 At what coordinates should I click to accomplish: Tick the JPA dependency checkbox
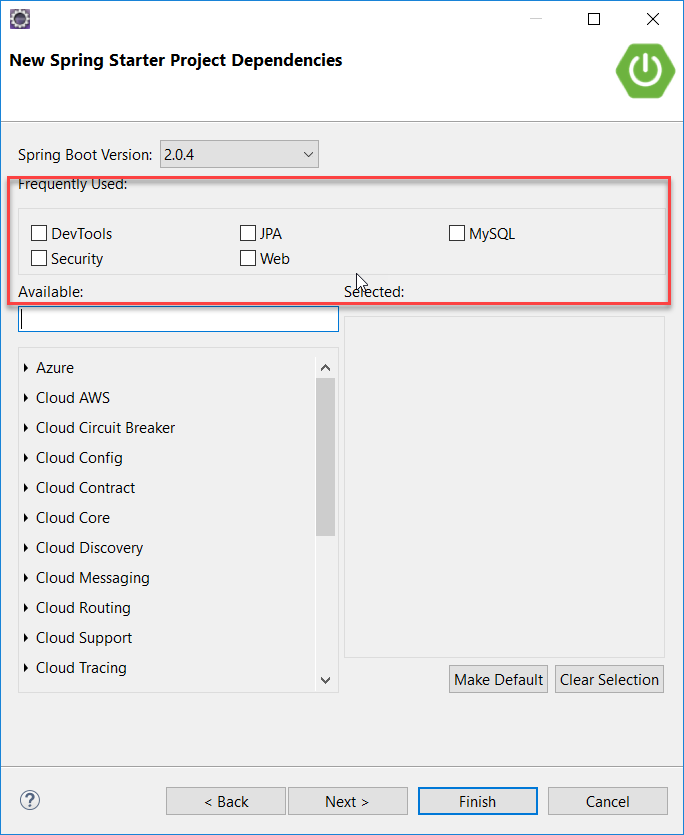[x=248, y=234]
